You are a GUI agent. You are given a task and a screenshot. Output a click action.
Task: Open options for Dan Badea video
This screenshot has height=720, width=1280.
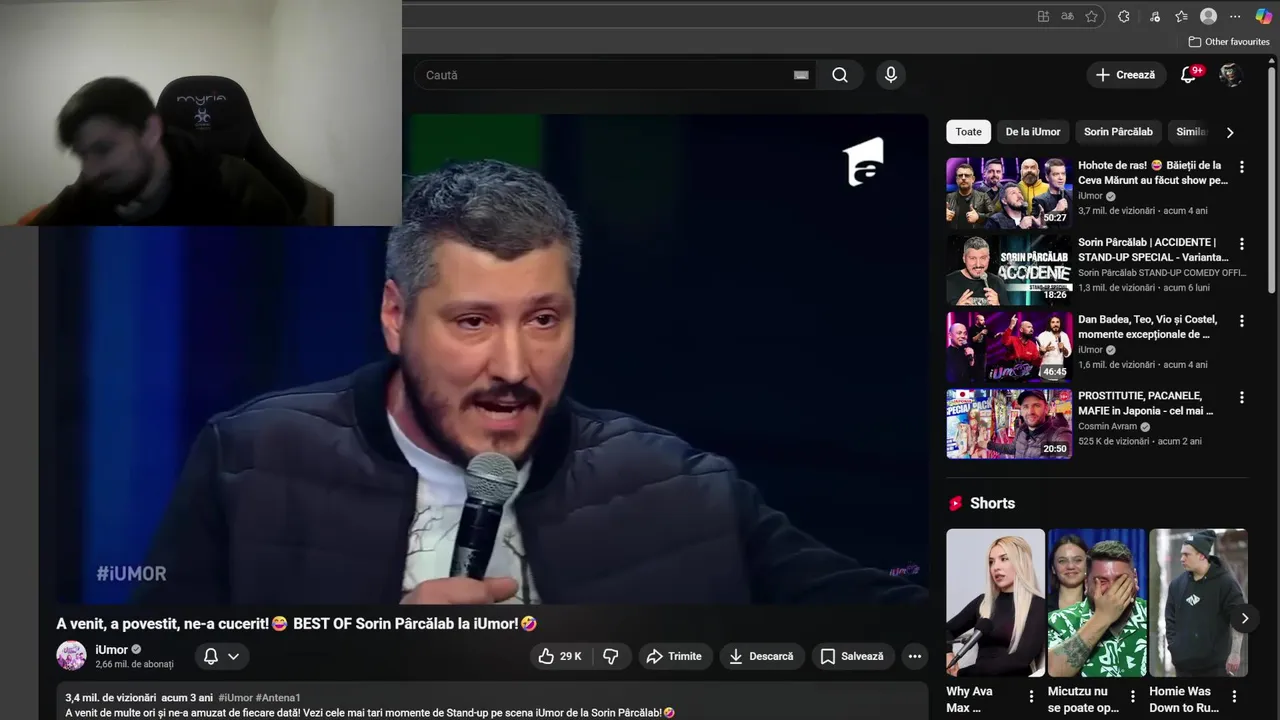pos(1242,321)
